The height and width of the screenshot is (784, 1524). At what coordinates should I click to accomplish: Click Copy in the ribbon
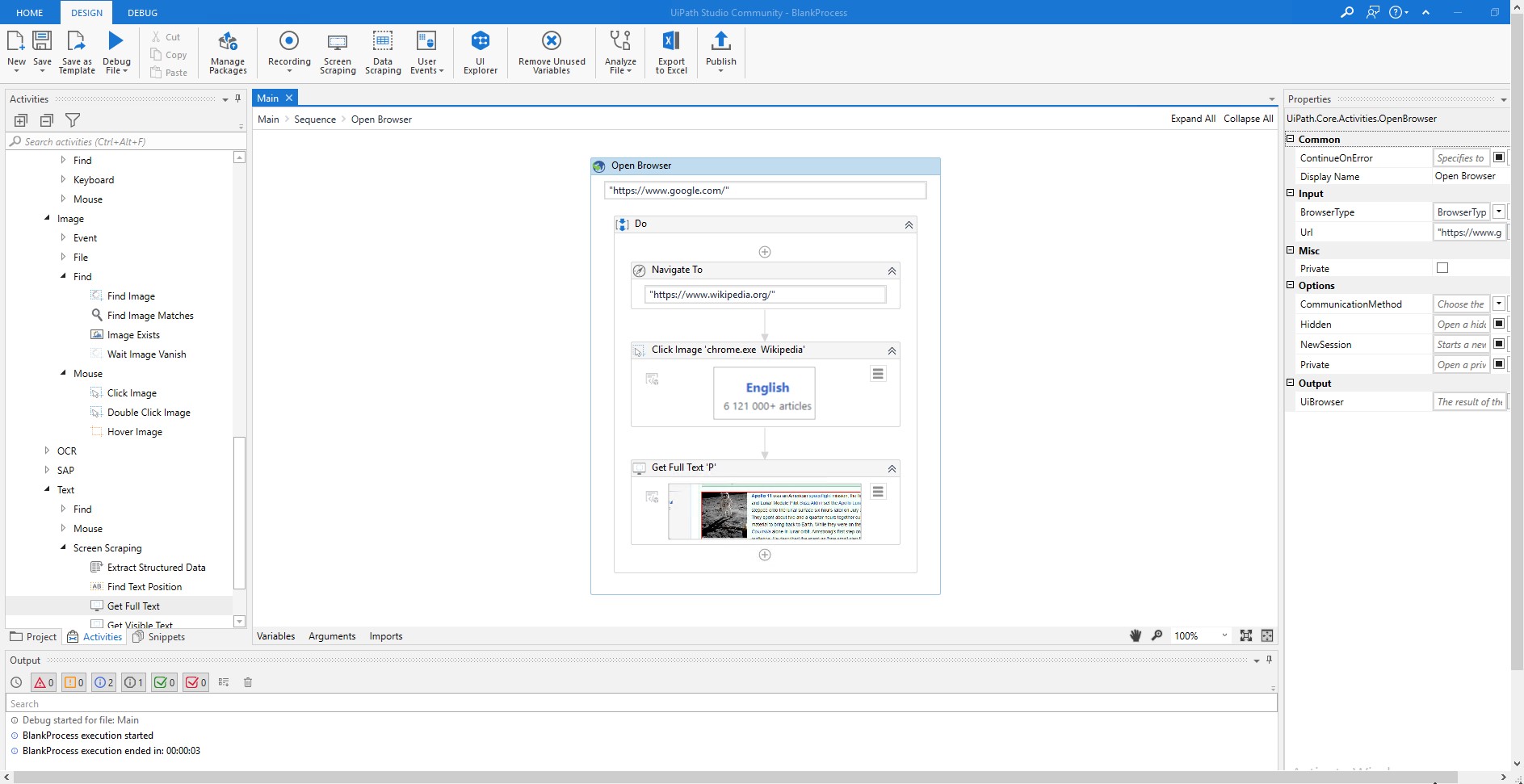169,55
